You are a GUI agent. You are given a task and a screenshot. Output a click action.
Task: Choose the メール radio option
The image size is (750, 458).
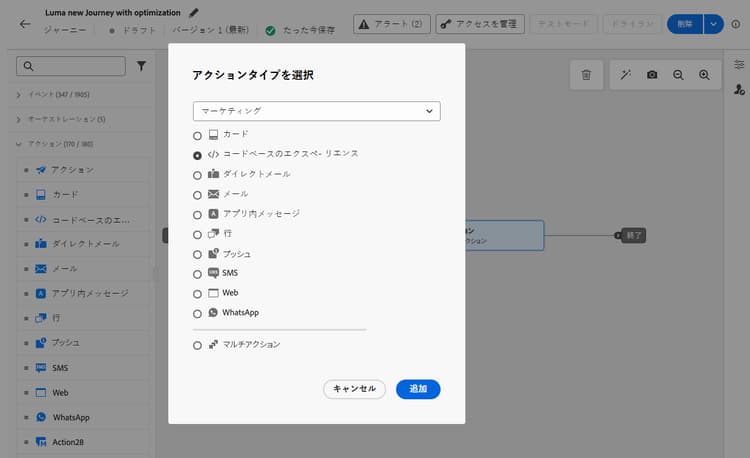(197, 195)
